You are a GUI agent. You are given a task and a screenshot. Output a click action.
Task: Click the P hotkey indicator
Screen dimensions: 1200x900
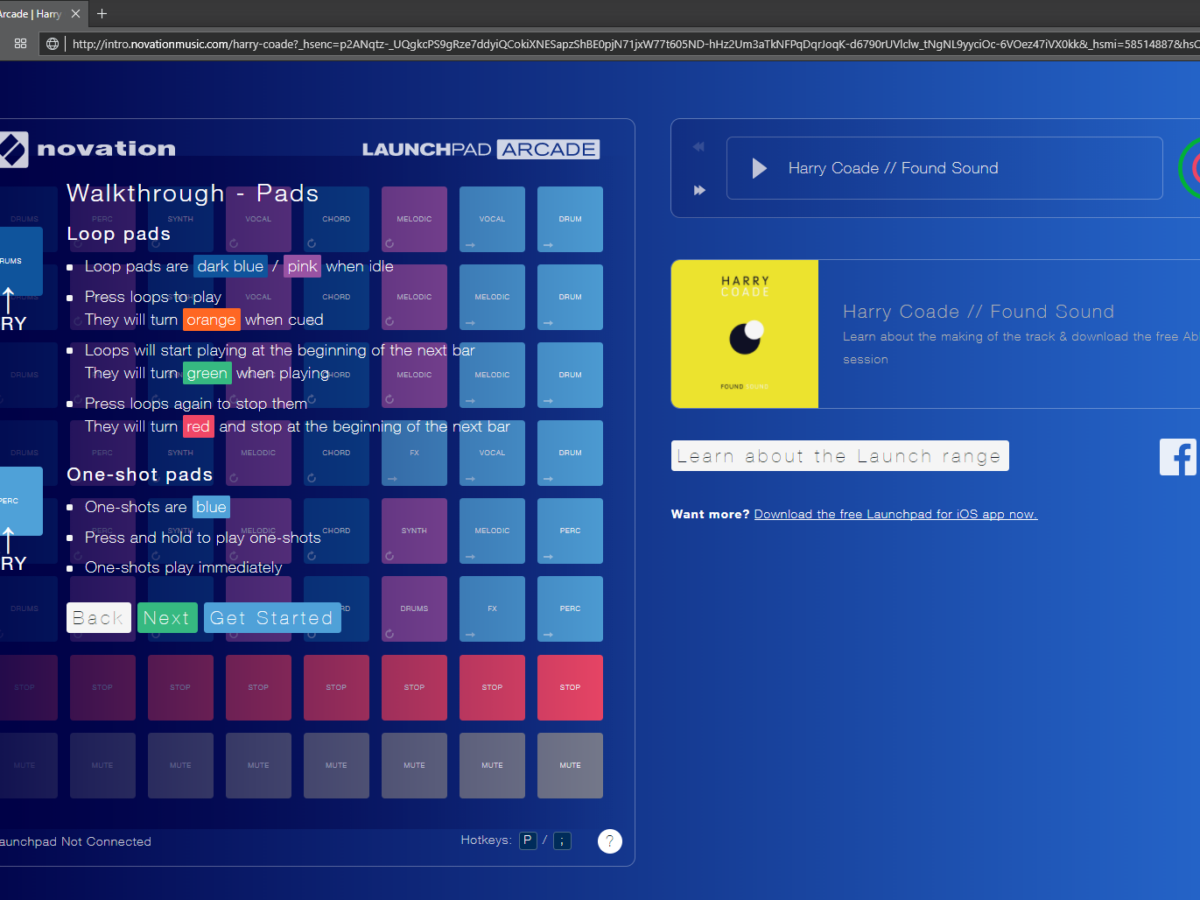coord(527,841)
